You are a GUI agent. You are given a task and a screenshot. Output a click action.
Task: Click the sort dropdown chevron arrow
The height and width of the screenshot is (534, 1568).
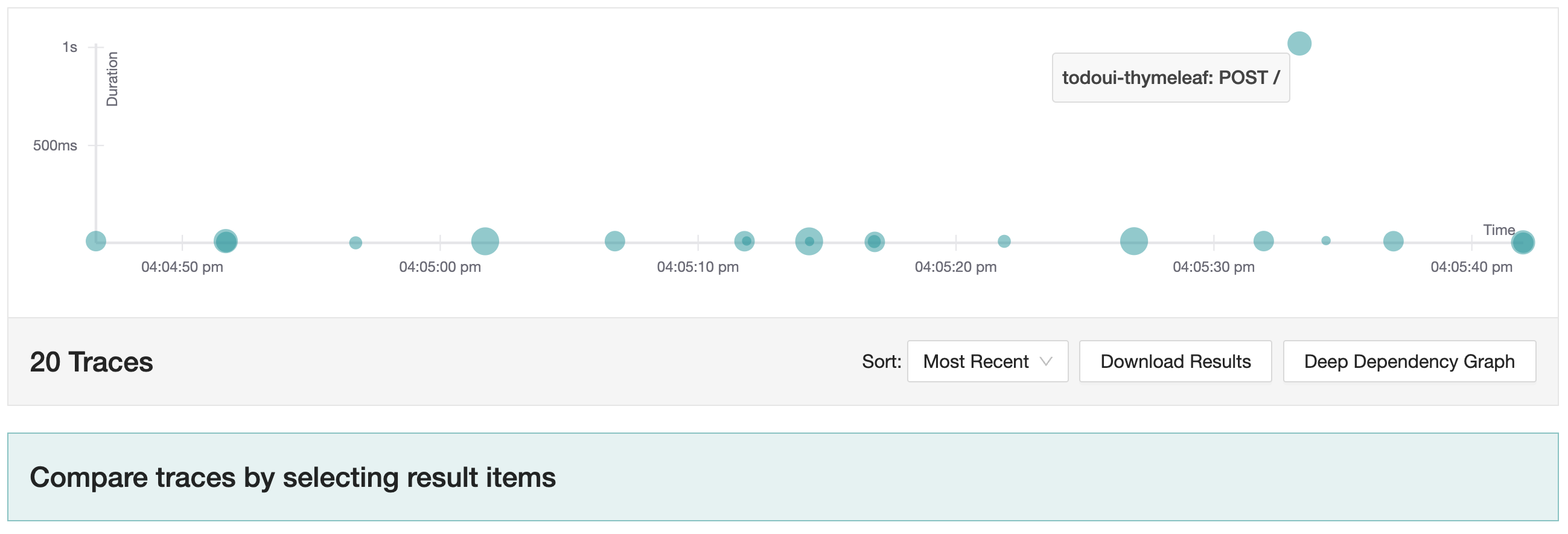click(x=1046, y=361)
